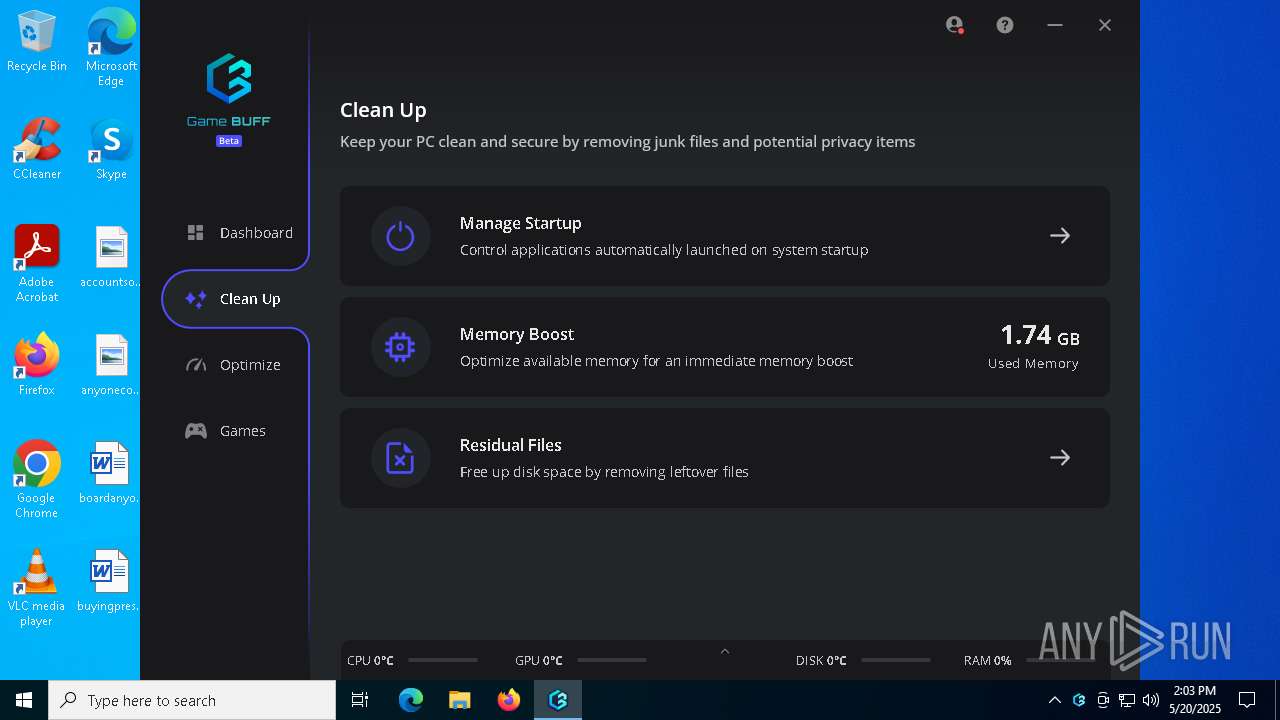Screen dimensions: 1280x720
Task: Open the help question mark icon
Action: (x=1005, y=25)
